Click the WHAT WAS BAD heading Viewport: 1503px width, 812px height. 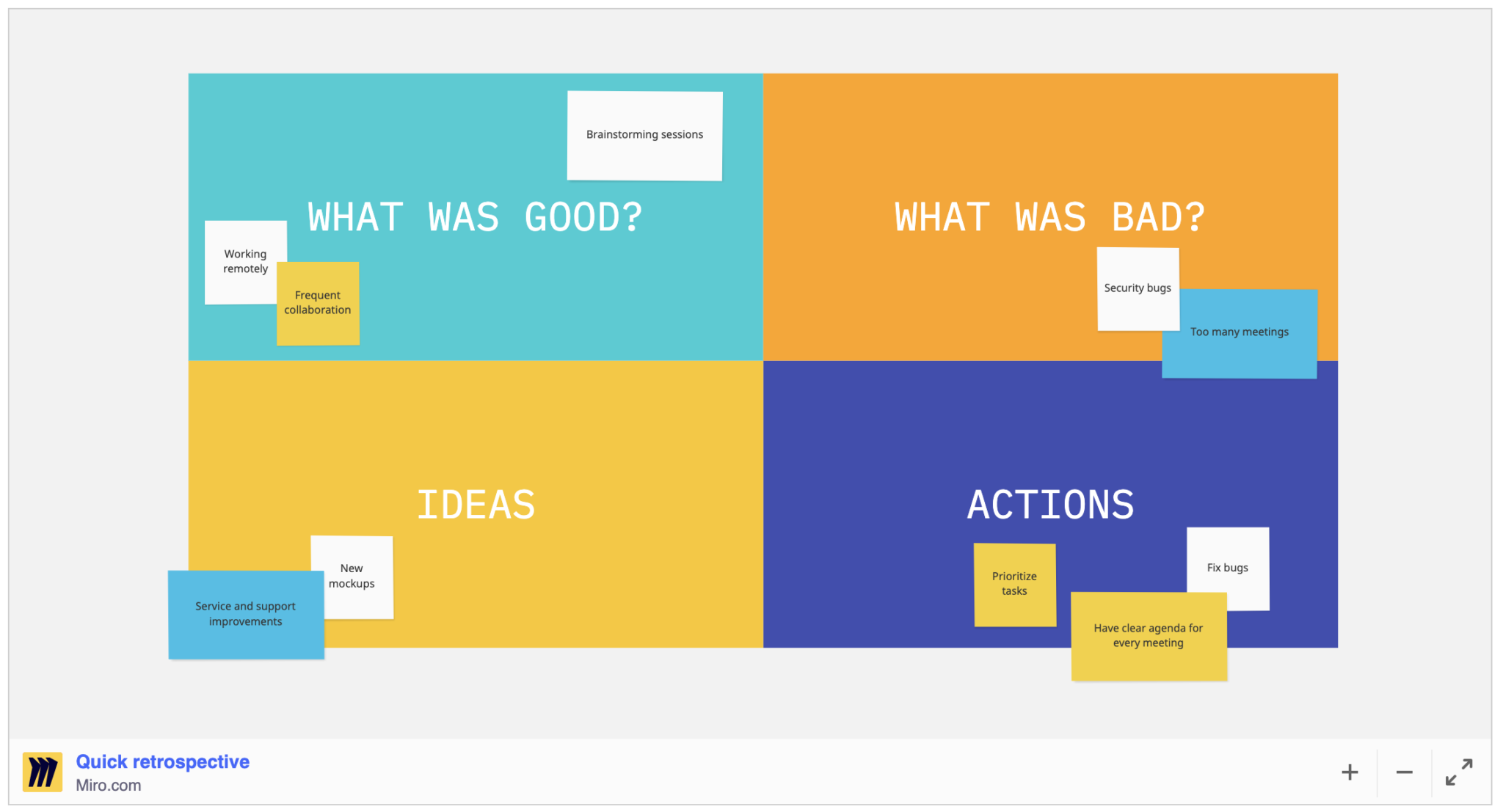pyautogui.click(x=1049, y=216)
